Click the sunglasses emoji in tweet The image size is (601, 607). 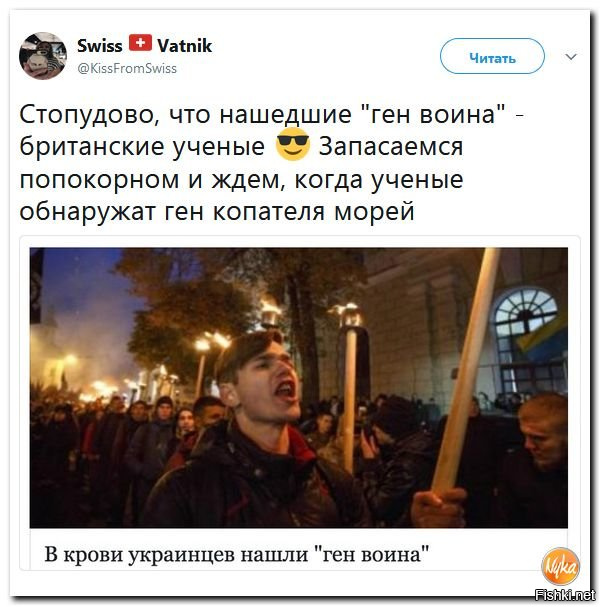pos(293,144)
